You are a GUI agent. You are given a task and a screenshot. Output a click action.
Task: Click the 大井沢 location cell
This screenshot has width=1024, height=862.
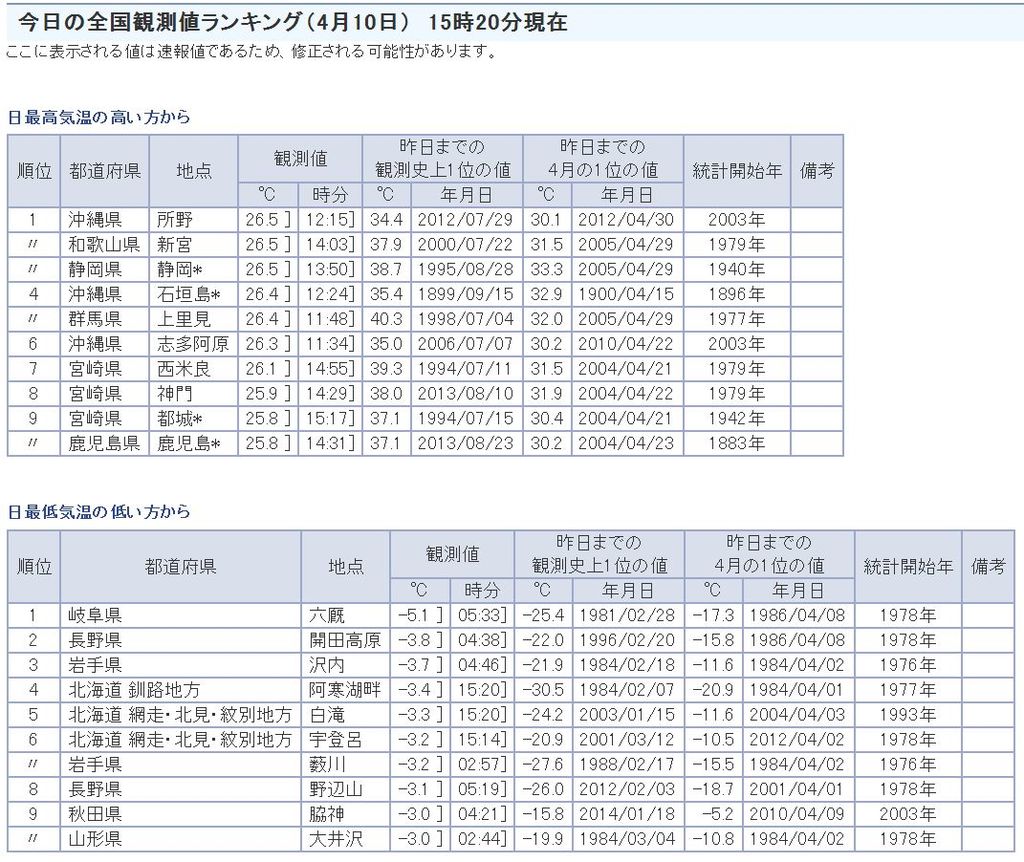335,840
